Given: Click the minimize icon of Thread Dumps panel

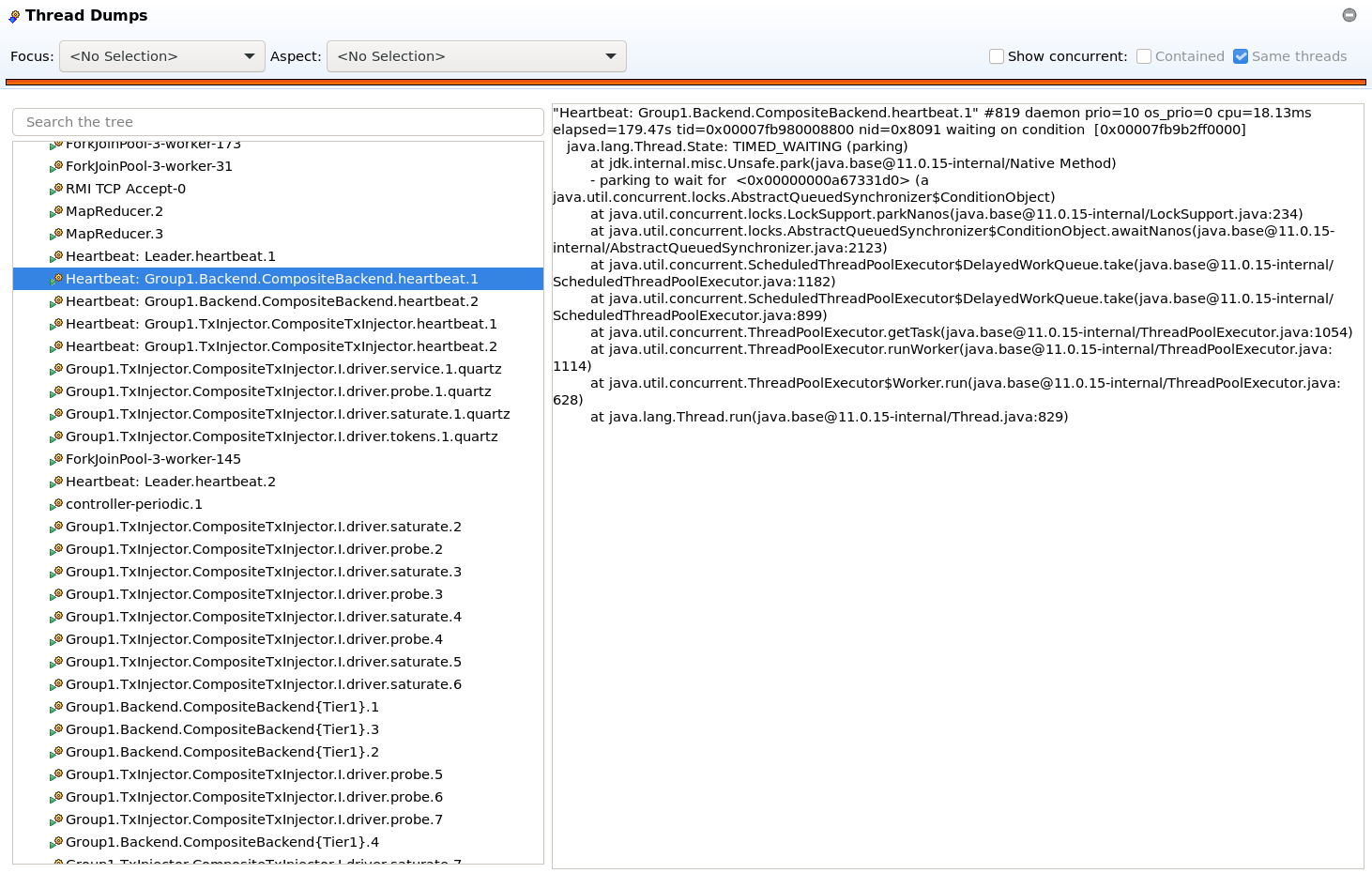Looking at the screenshot, I should click(x=1349, y=15).
